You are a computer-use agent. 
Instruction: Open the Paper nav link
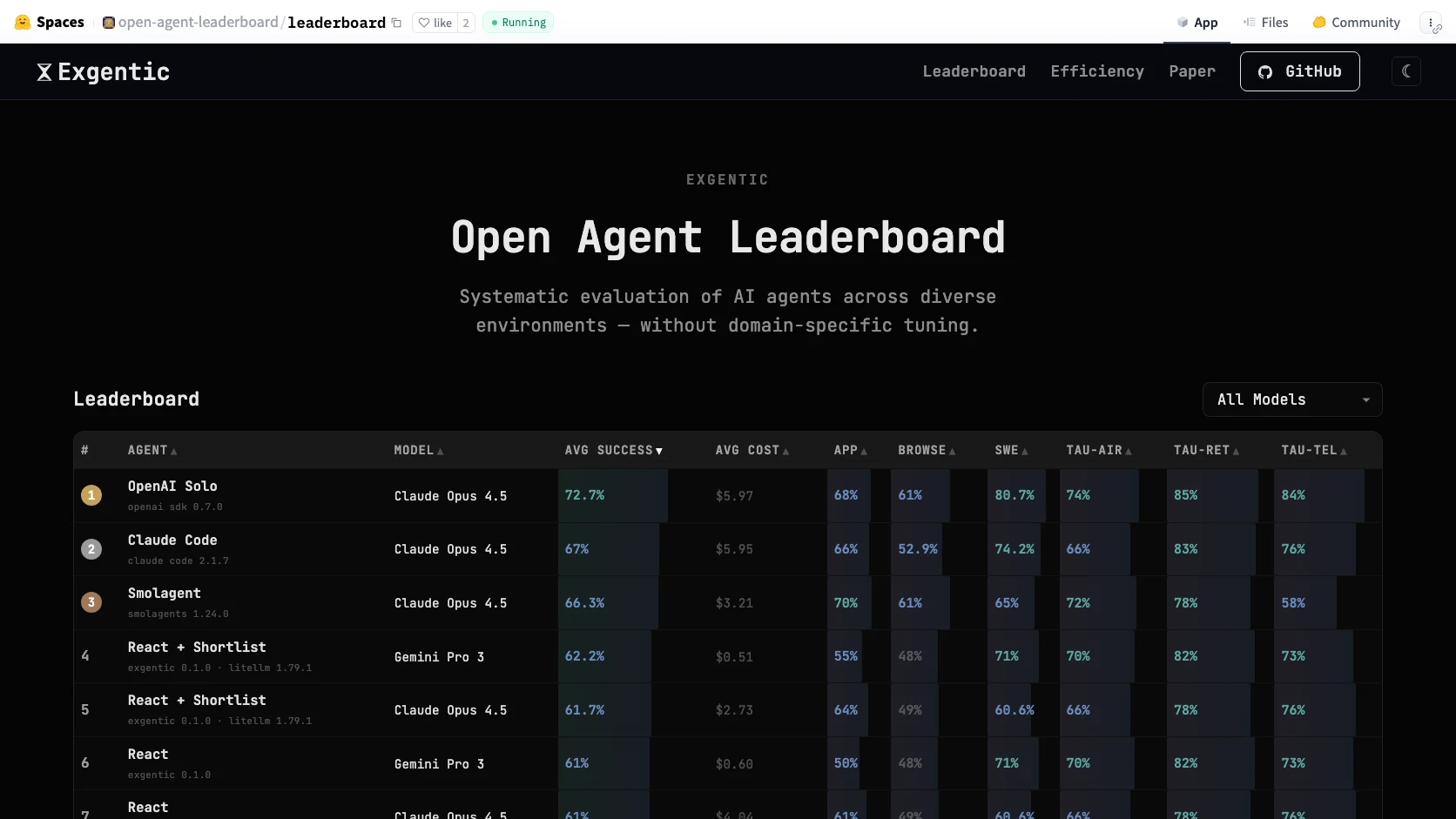click(x=1192, y=71)
